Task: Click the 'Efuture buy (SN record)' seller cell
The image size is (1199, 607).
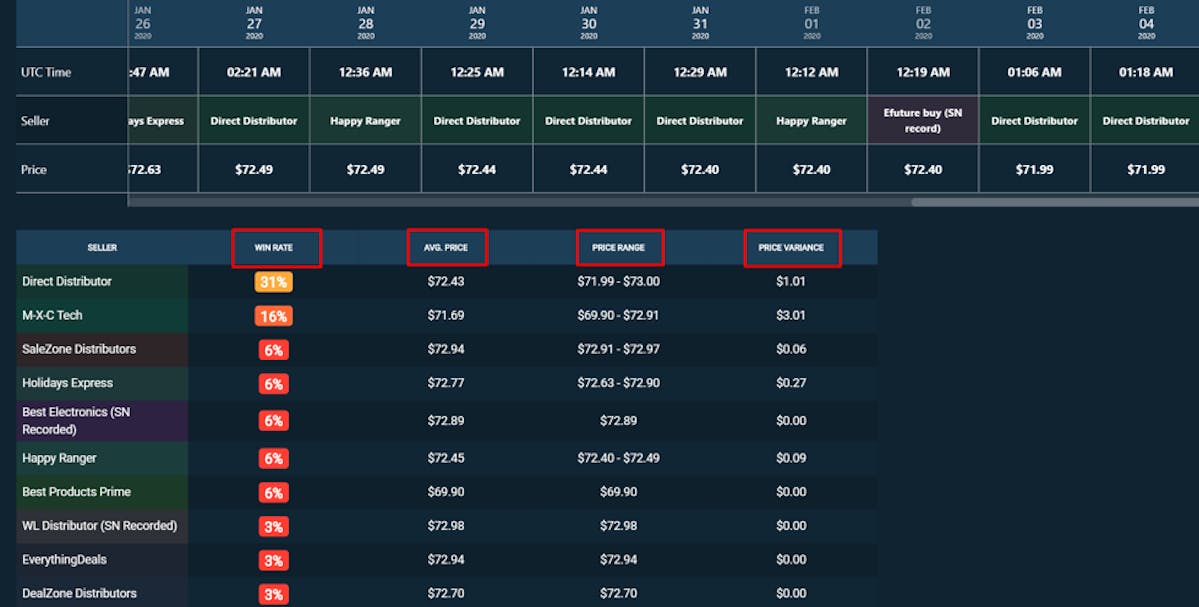Action: 923,121
